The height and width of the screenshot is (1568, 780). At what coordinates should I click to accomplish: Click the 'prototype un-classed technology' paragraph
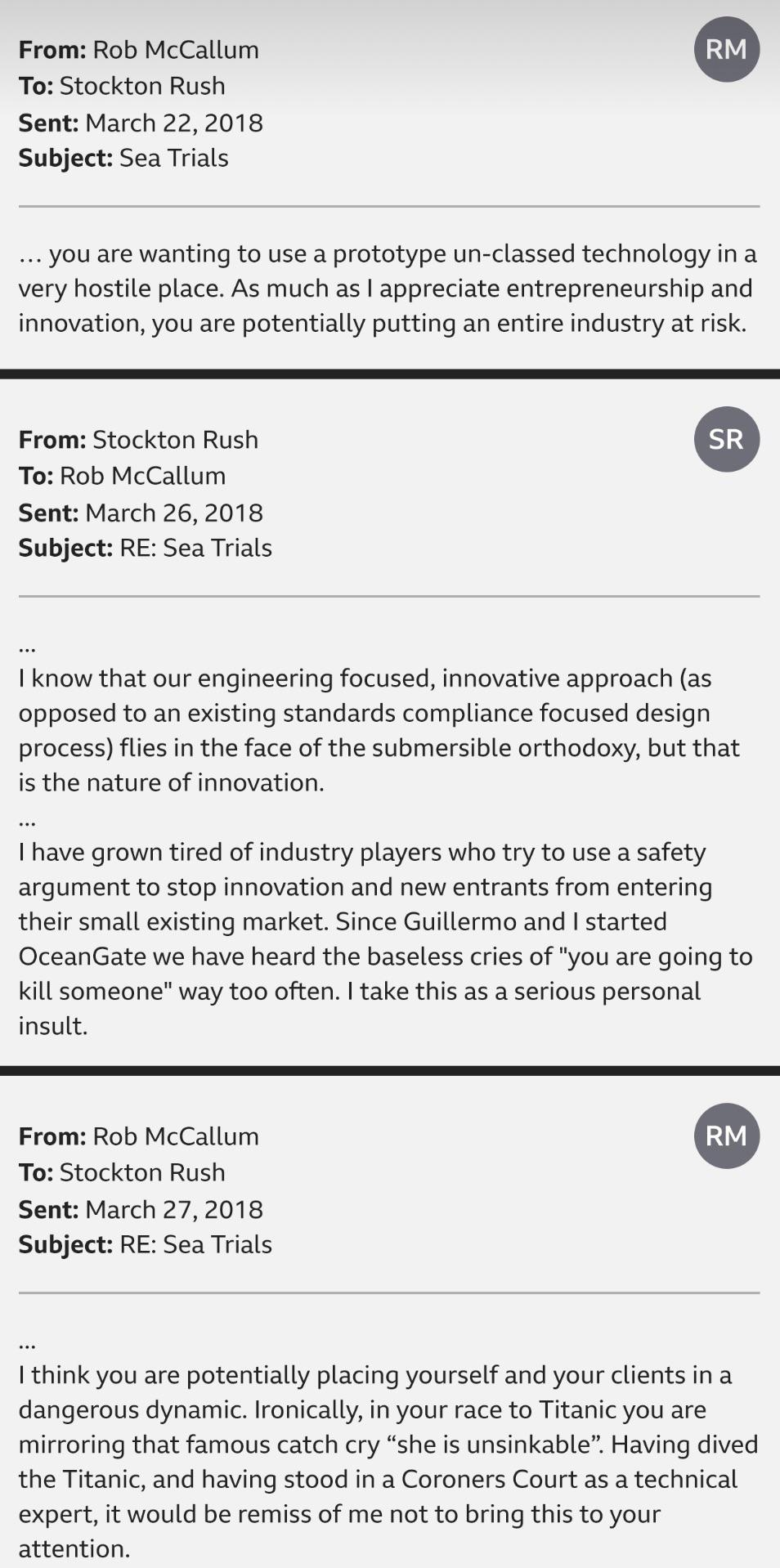point(388,288)
